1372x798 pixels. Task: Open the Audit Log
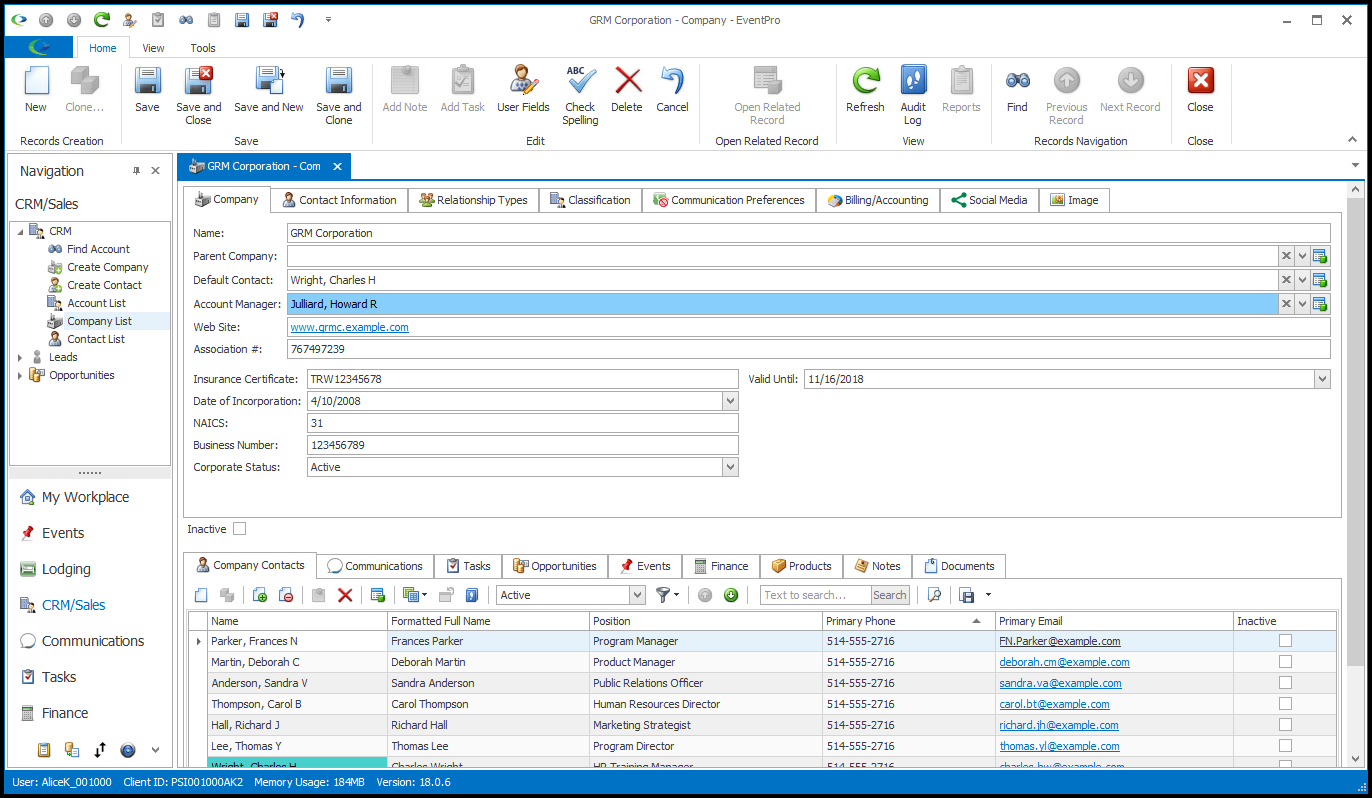913,95
